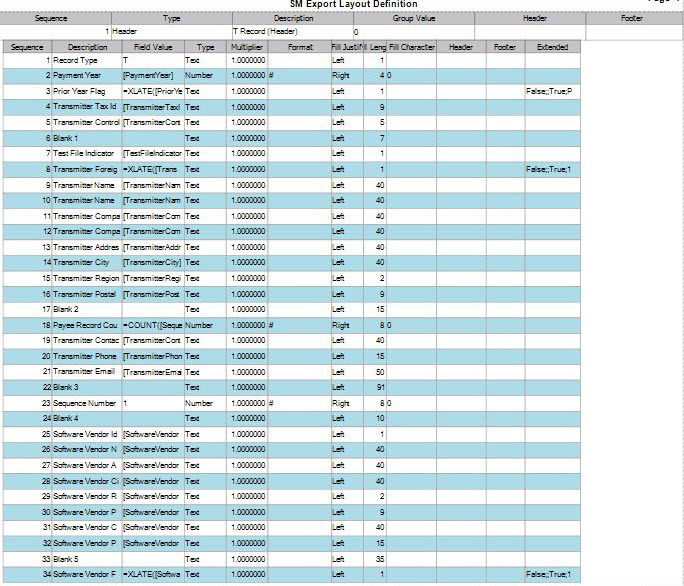Select the Transmitter Email description cell

[84, 371]
